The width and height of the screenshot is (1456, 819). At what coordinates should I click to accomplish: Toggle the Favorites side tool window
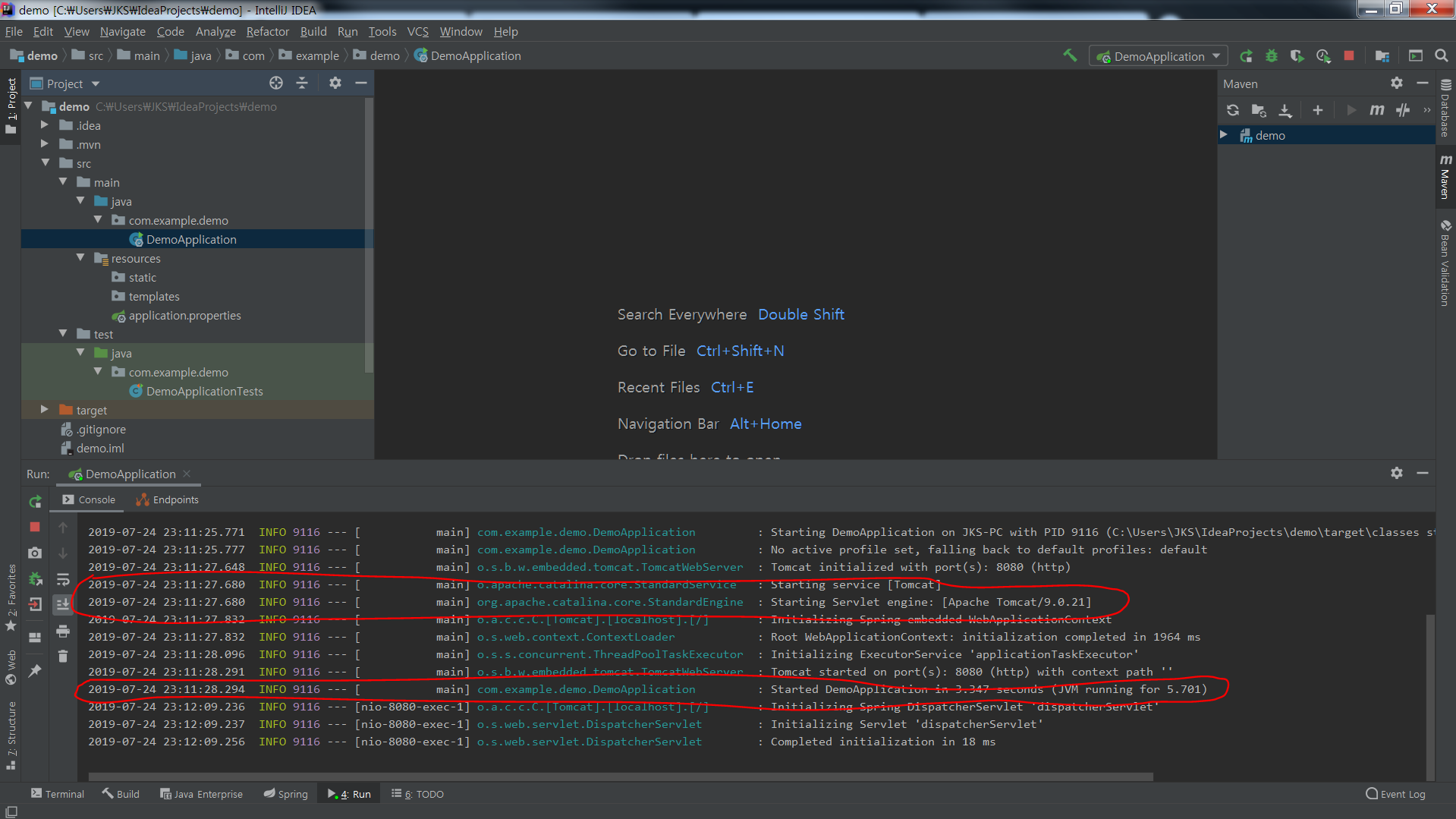pos(11,598)
